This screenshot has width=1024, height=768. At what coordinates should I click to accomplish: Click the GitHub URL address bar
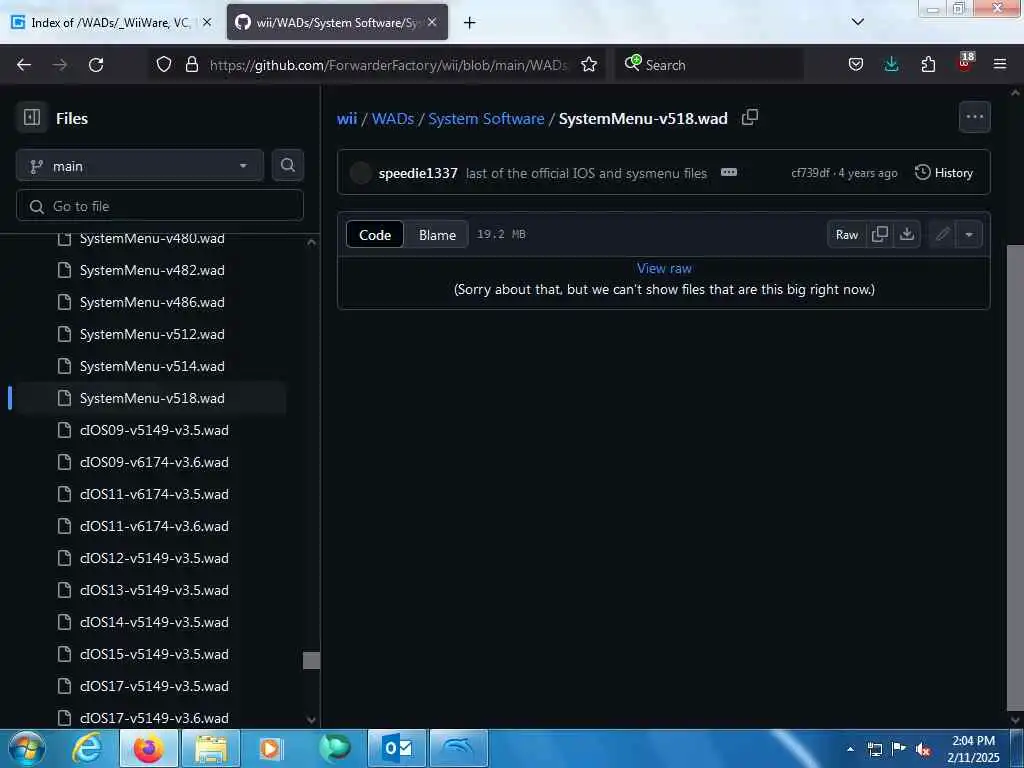pos(389,65)
